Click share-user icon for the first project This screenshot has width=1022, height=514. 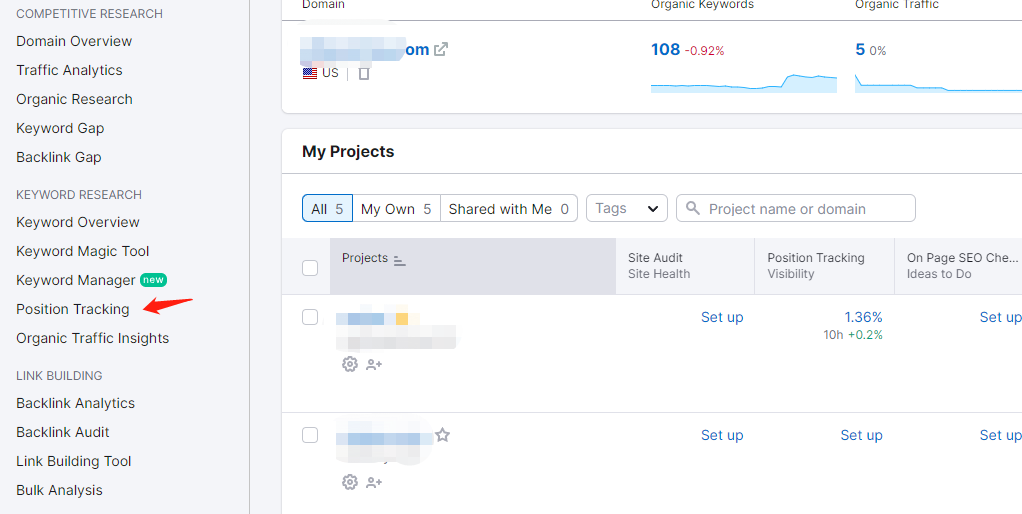pyautogui.click(x=374, y=364)
